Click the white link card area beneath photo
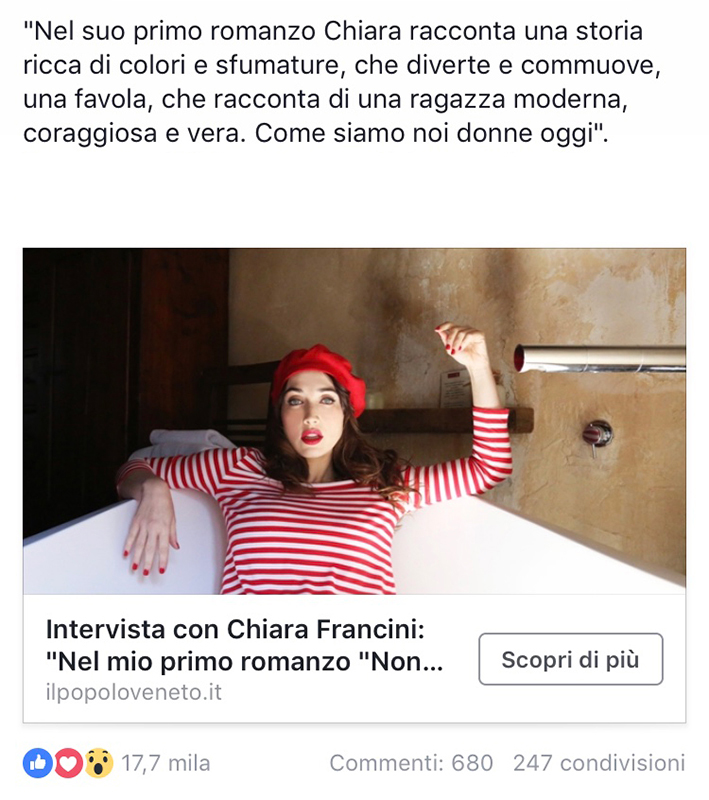 click(x=354, y=658)
